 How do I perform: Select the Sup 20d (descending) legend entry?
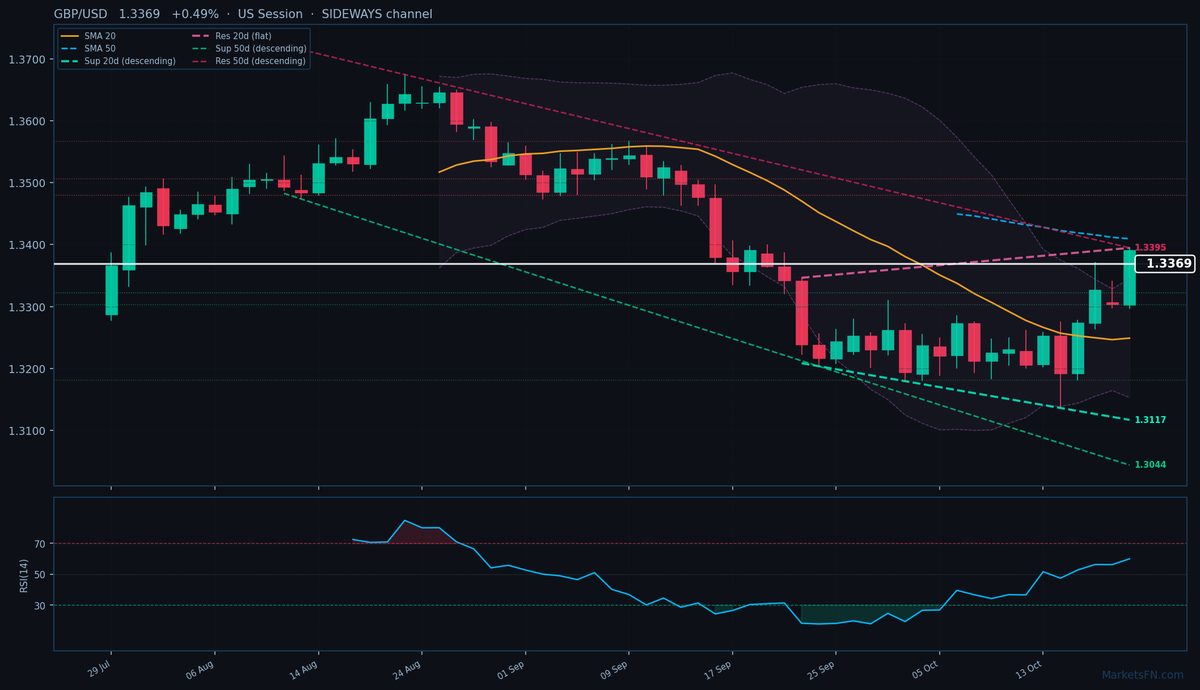coord(118,61)
